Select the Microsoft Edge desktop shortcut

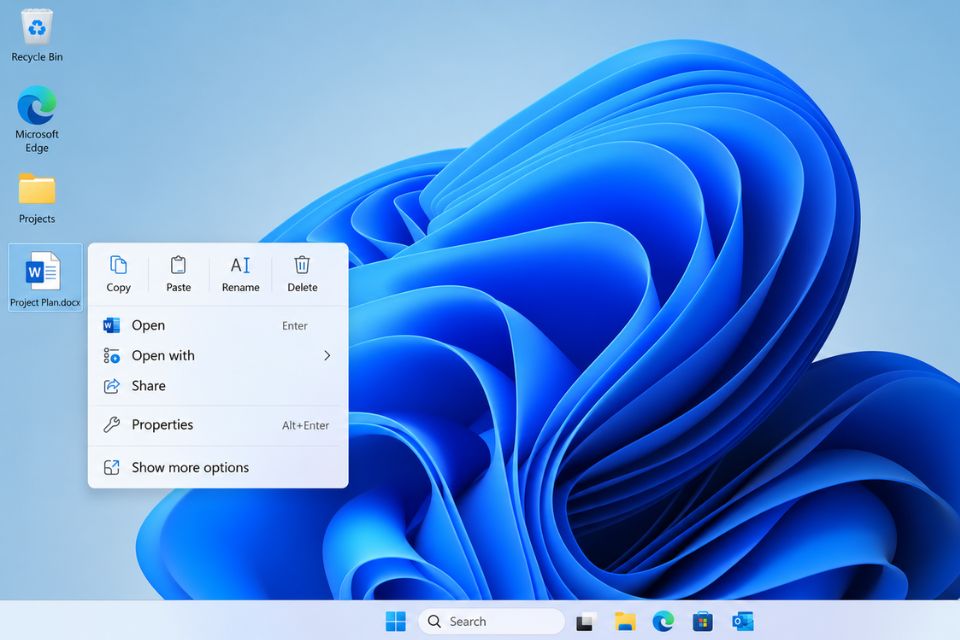[37, 119]
